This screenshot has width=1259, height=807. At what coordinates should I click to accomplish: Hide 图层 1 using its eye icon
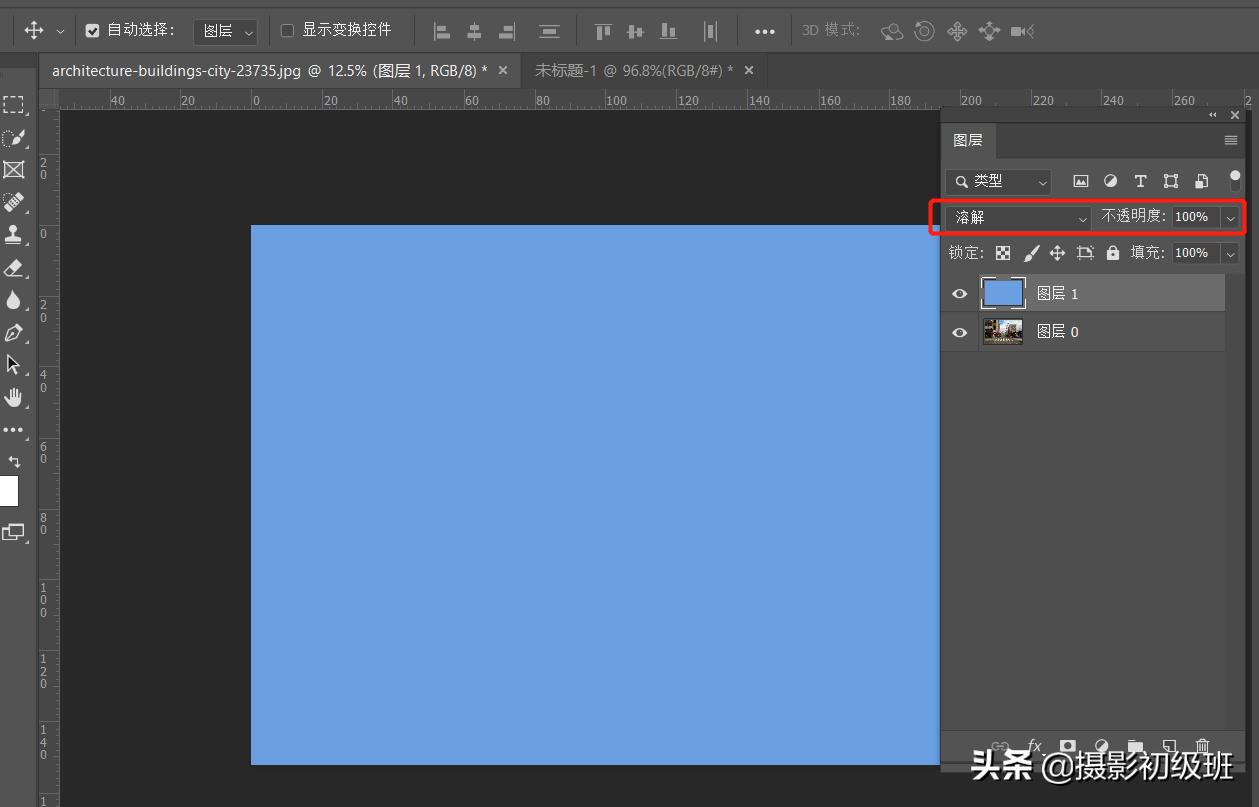(x=960, y=294)
